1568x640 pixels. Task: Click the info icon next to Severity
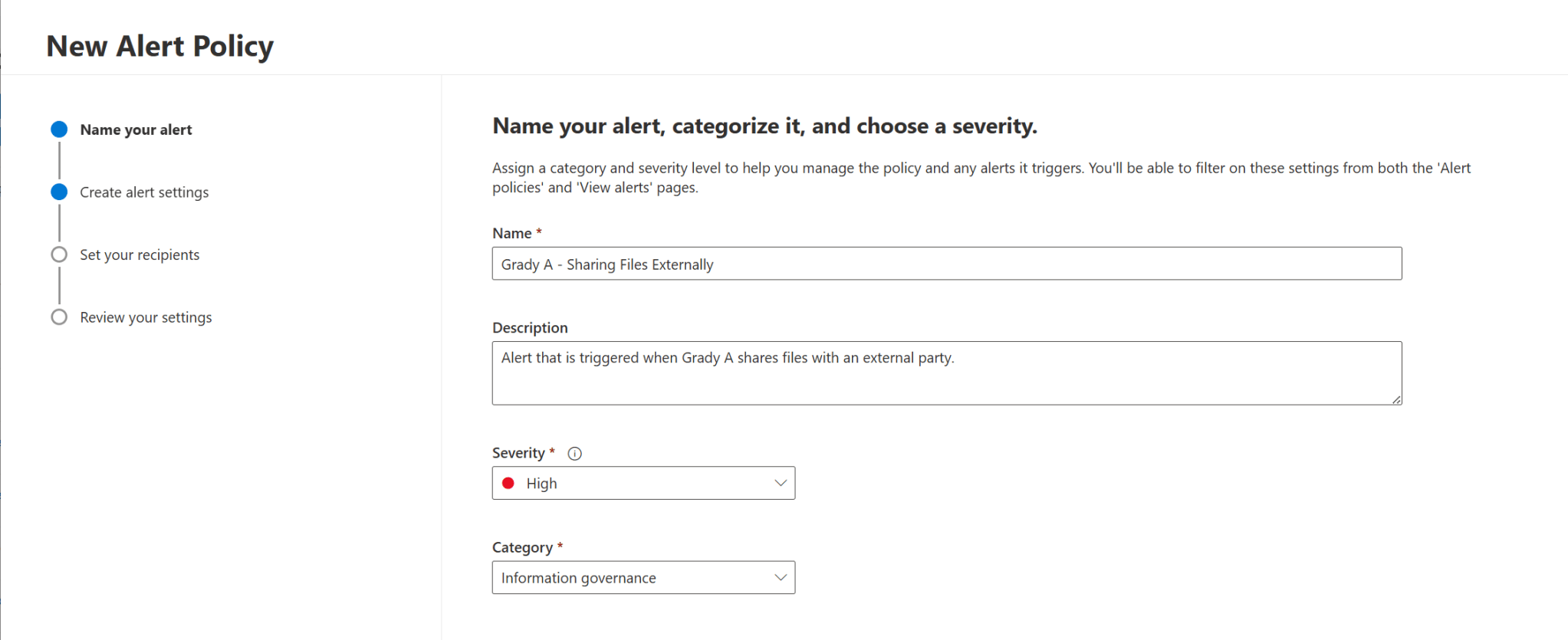tap(574, 453)
